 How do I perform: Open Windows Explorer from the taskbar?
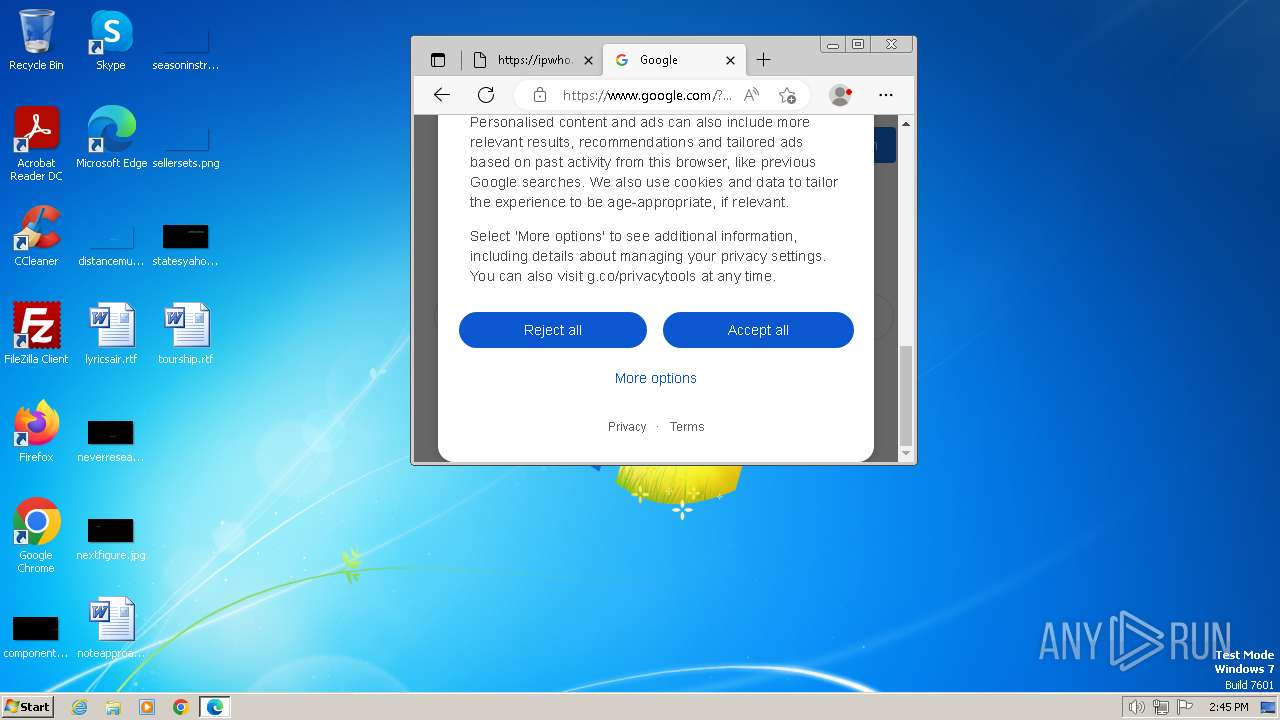[x=113, y=707]
